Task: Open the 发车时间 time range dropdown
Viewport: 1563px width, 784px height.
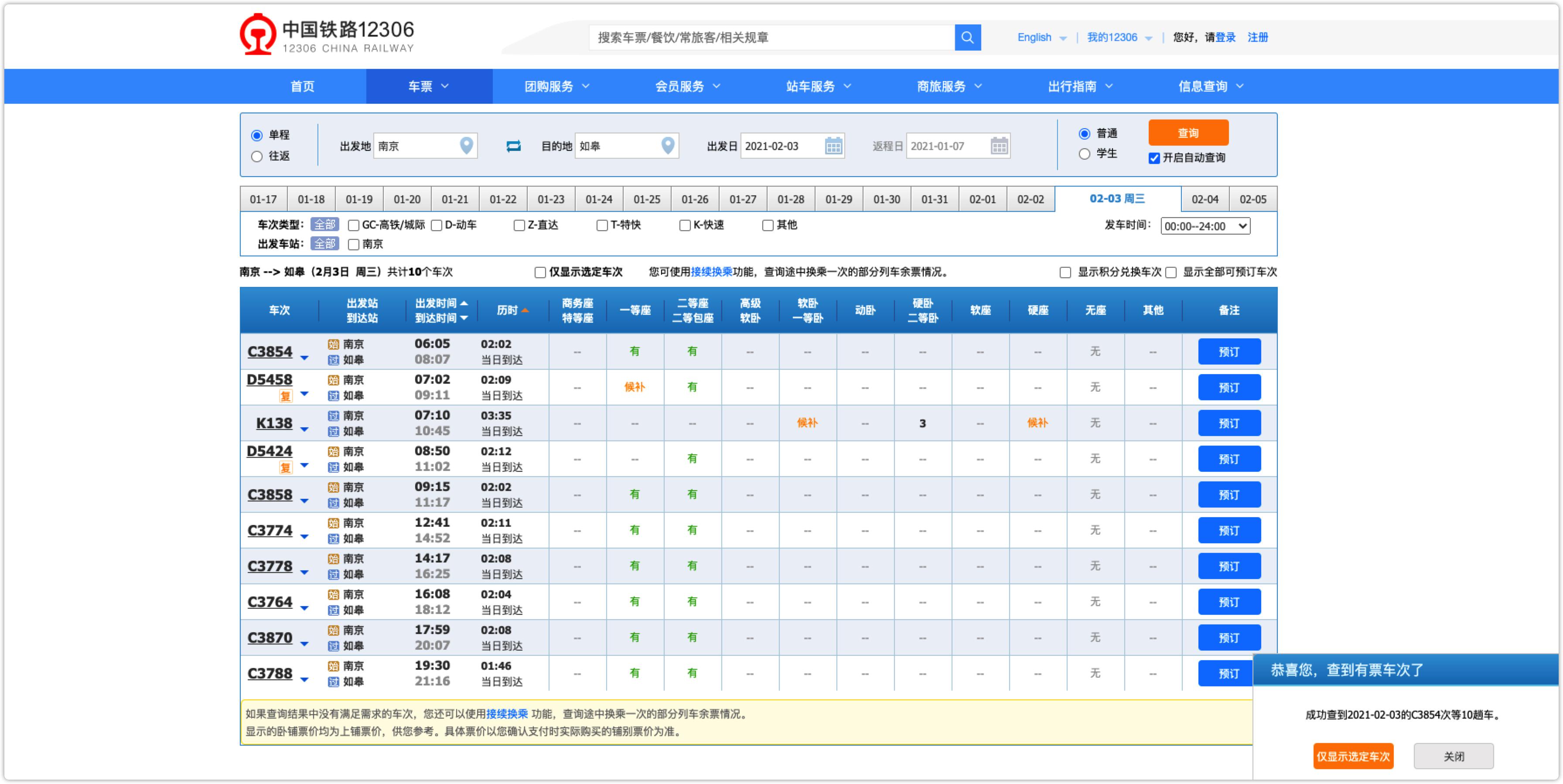Action: (1205, 226)
